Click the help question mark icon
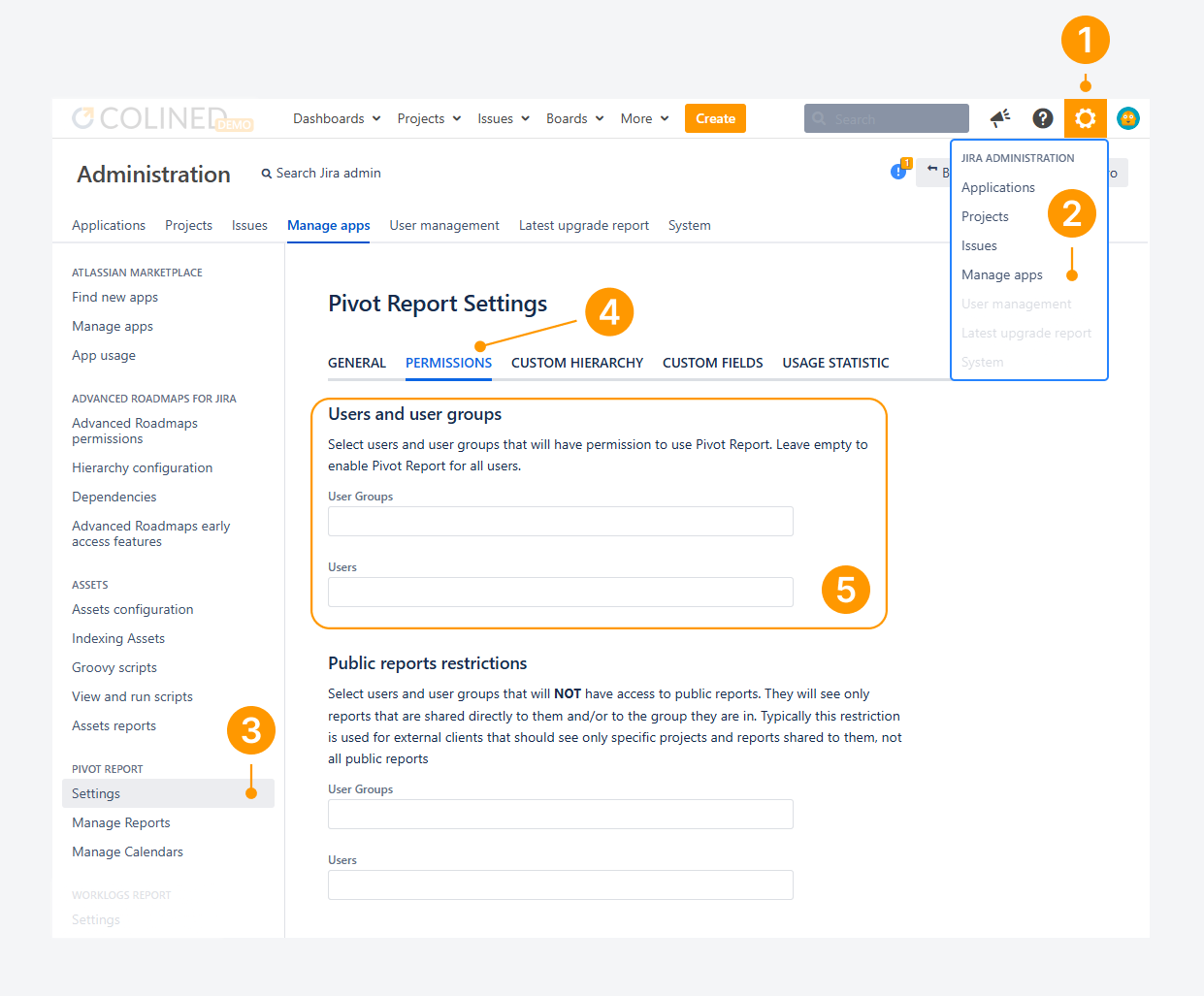 pos(1042,118)
